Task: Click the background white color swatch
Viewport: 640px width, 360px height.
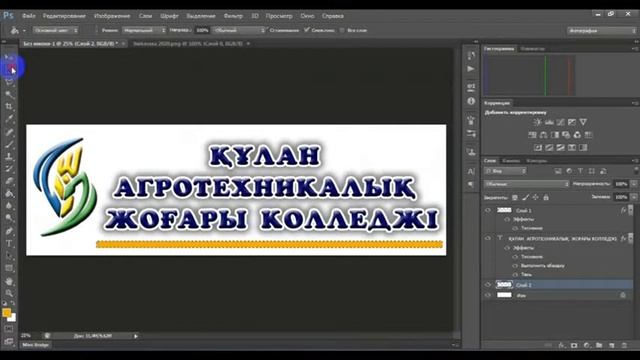Action: [13, 318]
